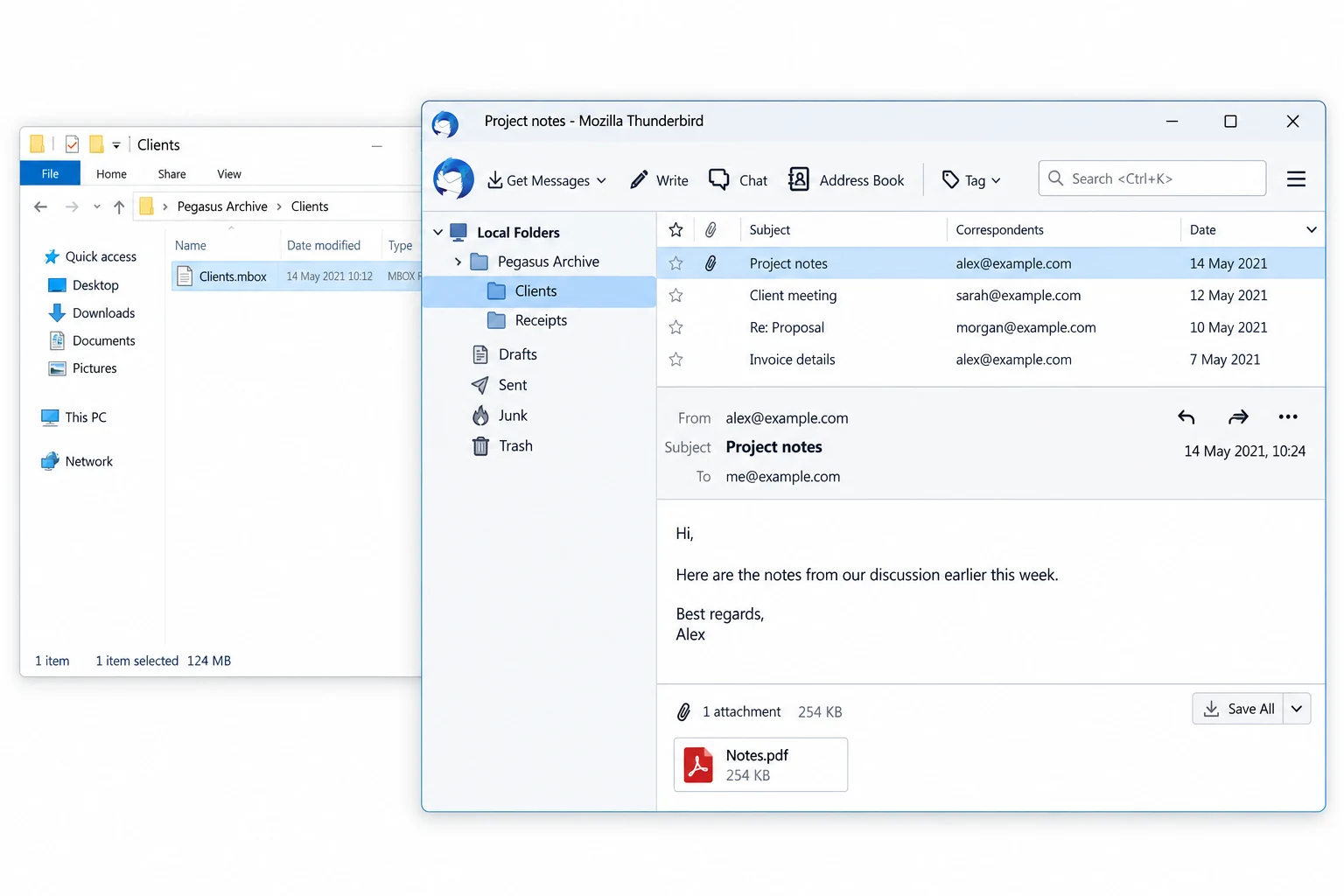Star the Re: Proposal message
This screenshot has height=896, width=1344.
tap(675, 327)
